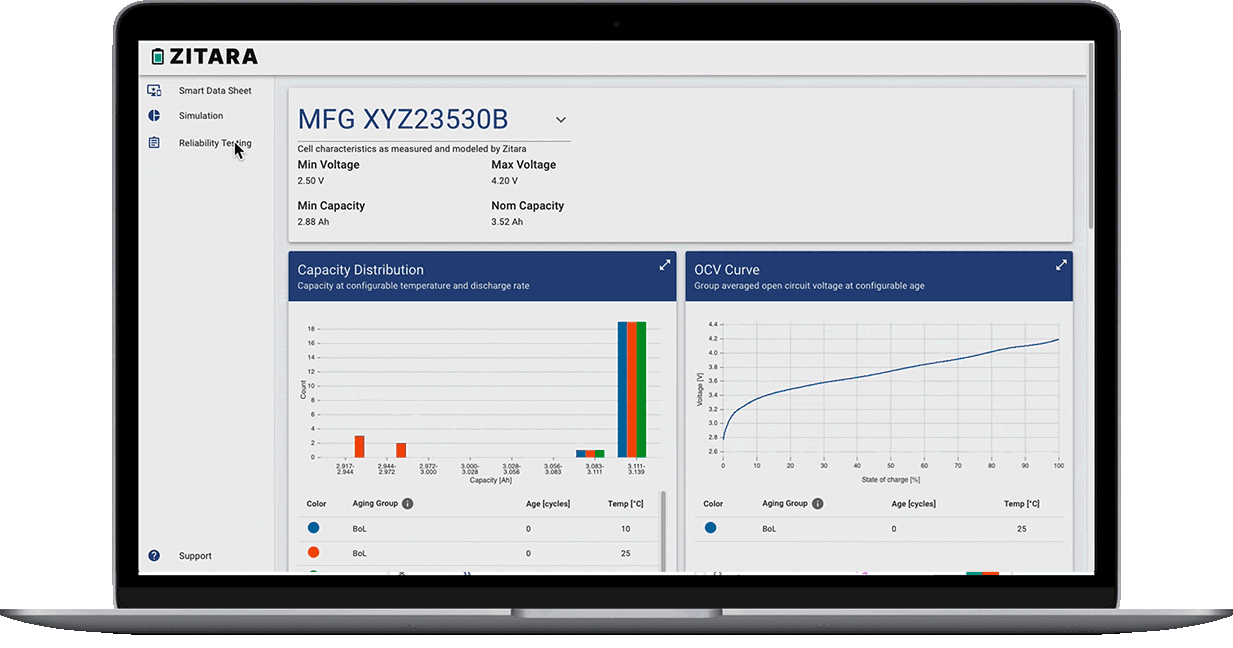Click the Simulation pie chart icon
Viewport: 1233px width, 648px height.
[x=154, y=116]
